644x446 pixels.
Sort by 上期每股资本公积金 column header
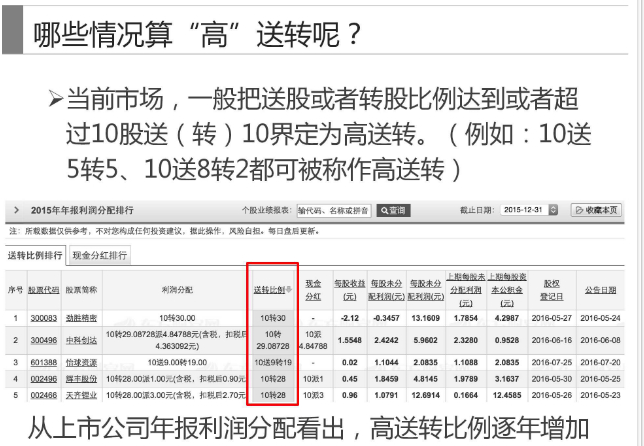click(x=507, y=290)
